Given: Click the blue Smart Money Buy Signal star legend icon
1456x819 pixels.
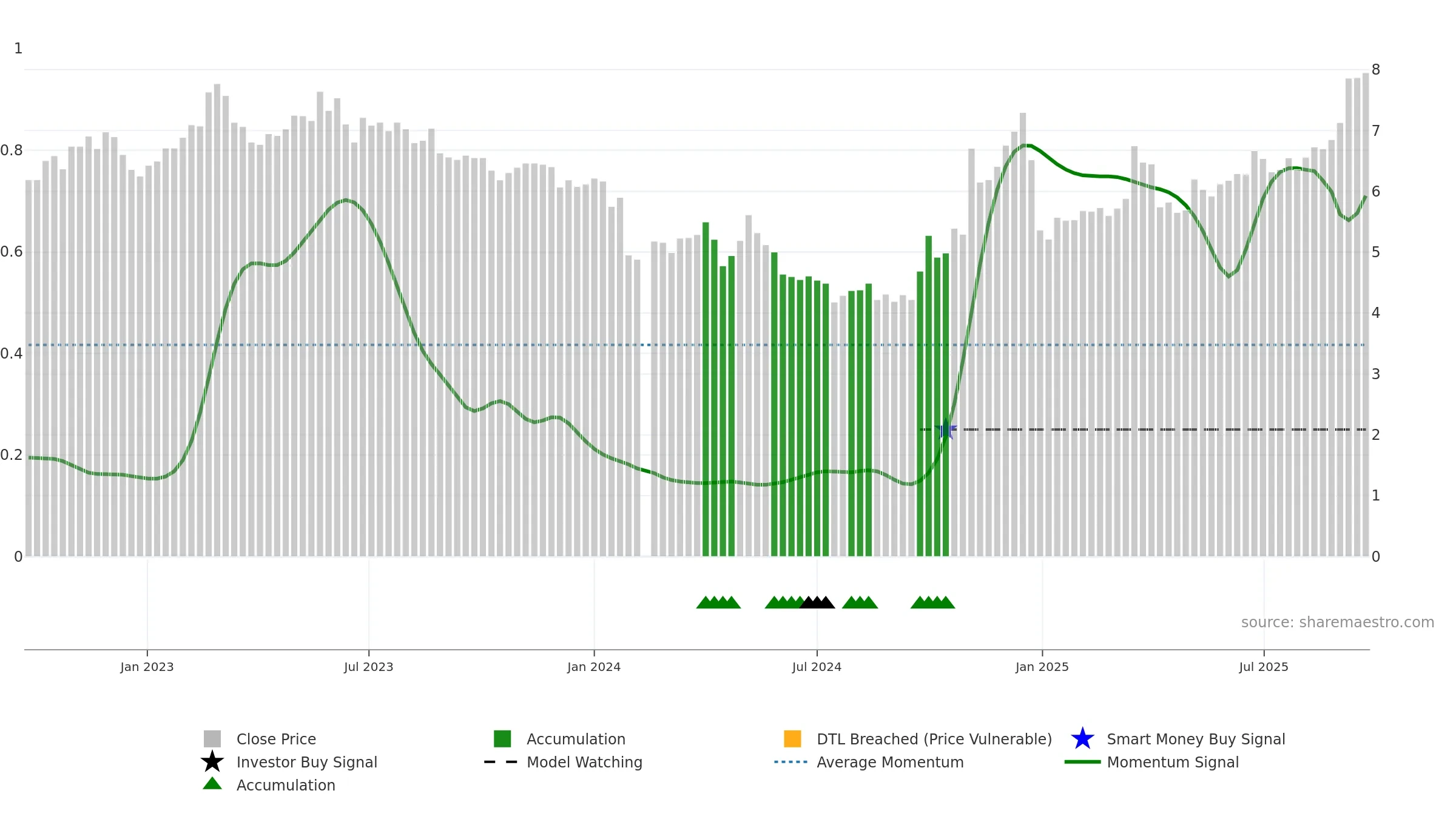Looking at the screenshot, I should (x=1082, y=739).
